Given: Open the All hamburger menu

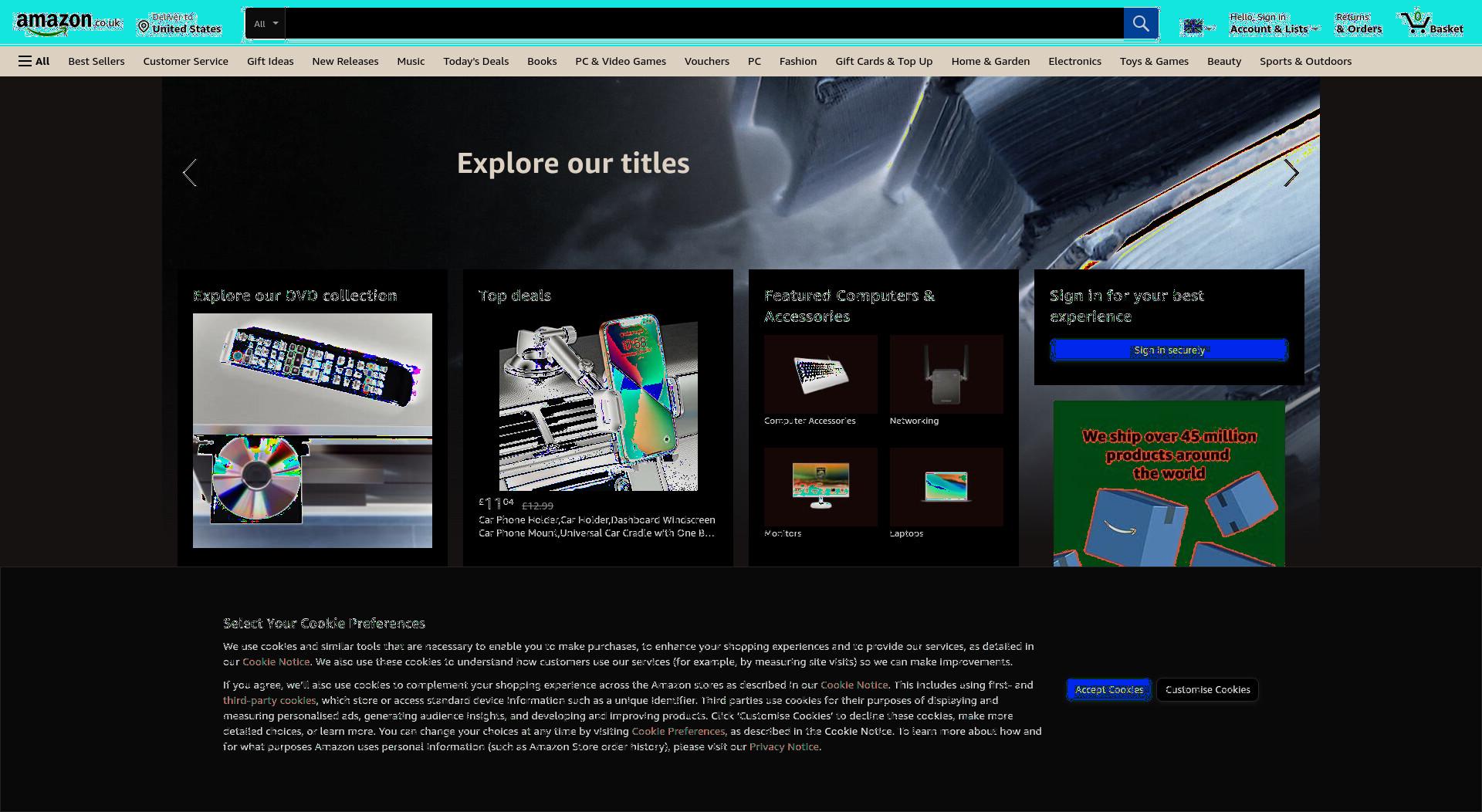Looking at the screenshot, I should (34, 61).
